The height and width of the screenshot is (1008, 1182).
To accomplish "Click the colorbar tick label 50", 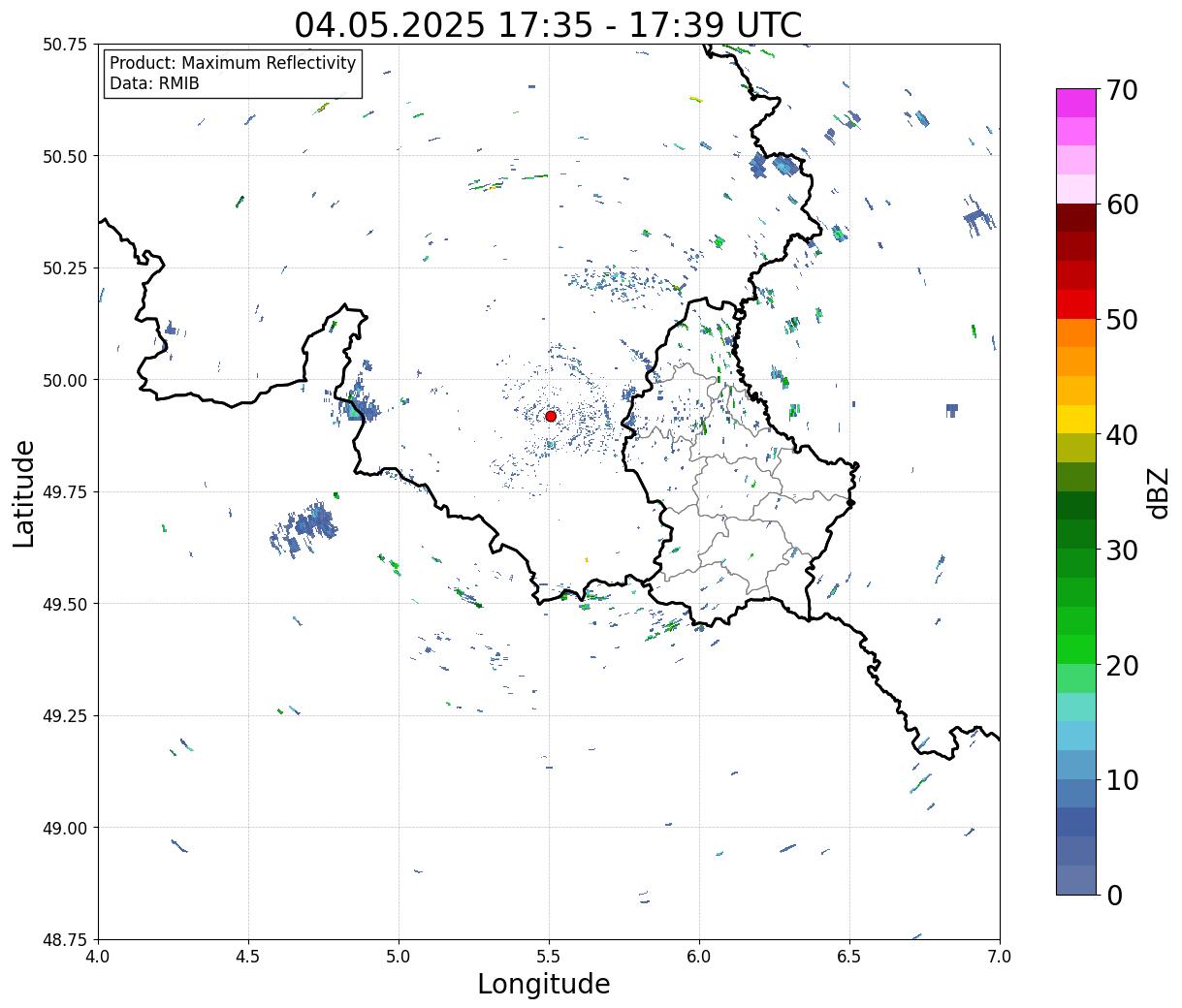I will tap(1121, 320).
